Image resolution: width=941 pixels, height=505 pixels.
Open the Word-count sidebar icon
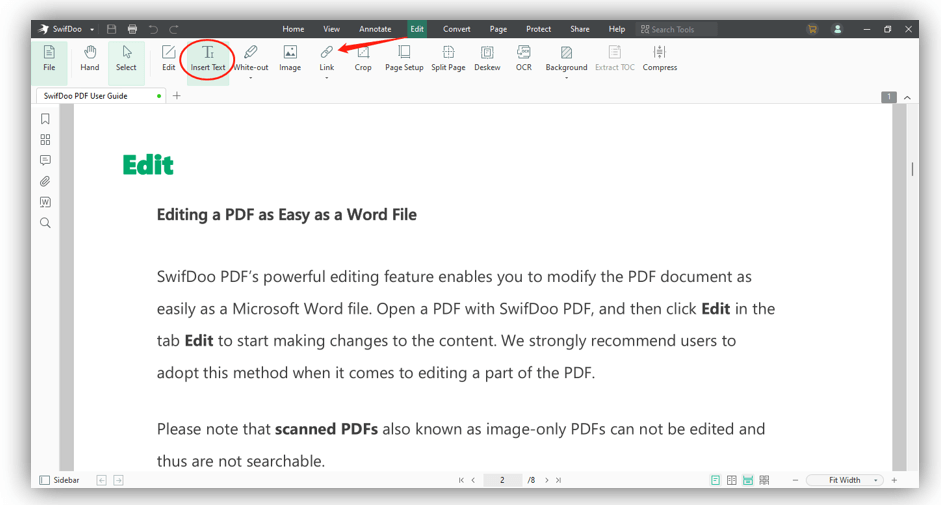pos(45,202)
